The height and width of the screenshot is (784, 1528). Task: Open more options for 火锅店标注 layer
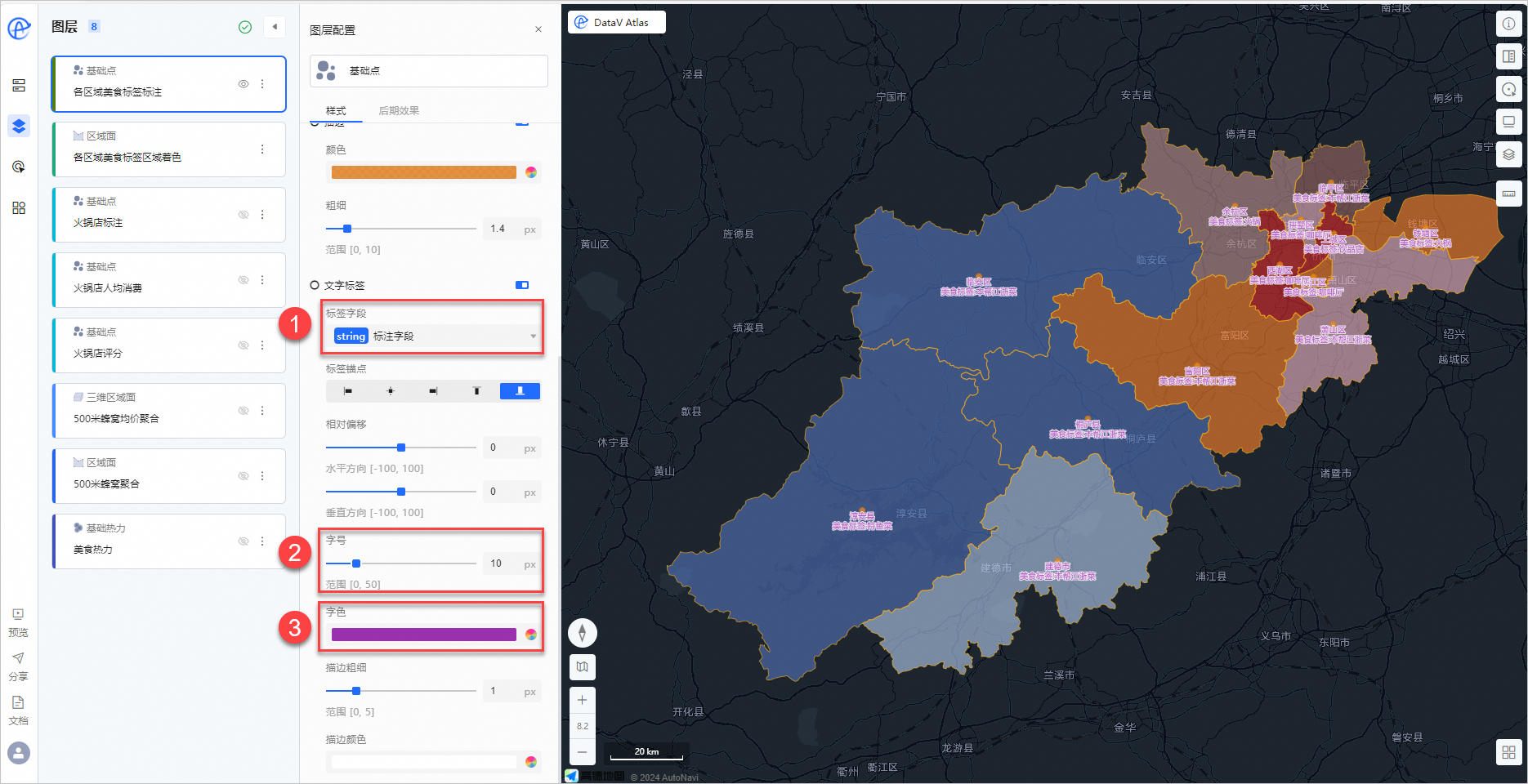[x=262, y=215]
